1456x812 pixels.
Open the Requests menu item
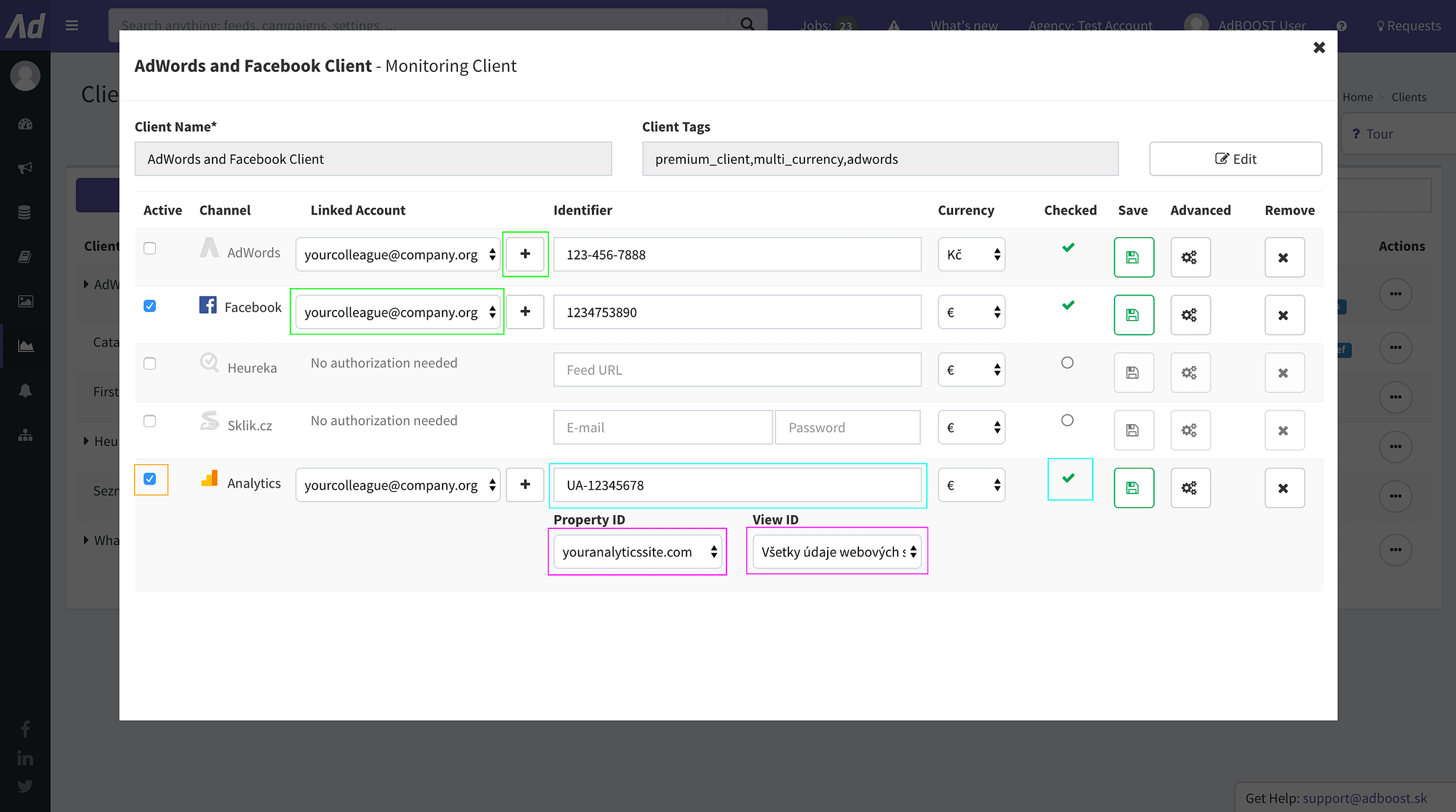1409,25
